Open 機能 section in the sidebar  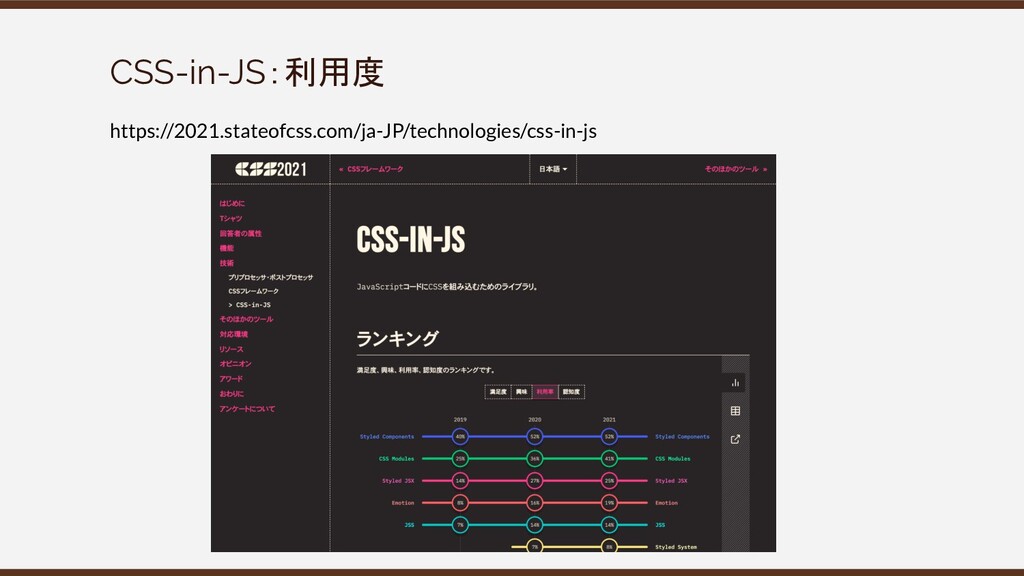[x=226, y=248]
